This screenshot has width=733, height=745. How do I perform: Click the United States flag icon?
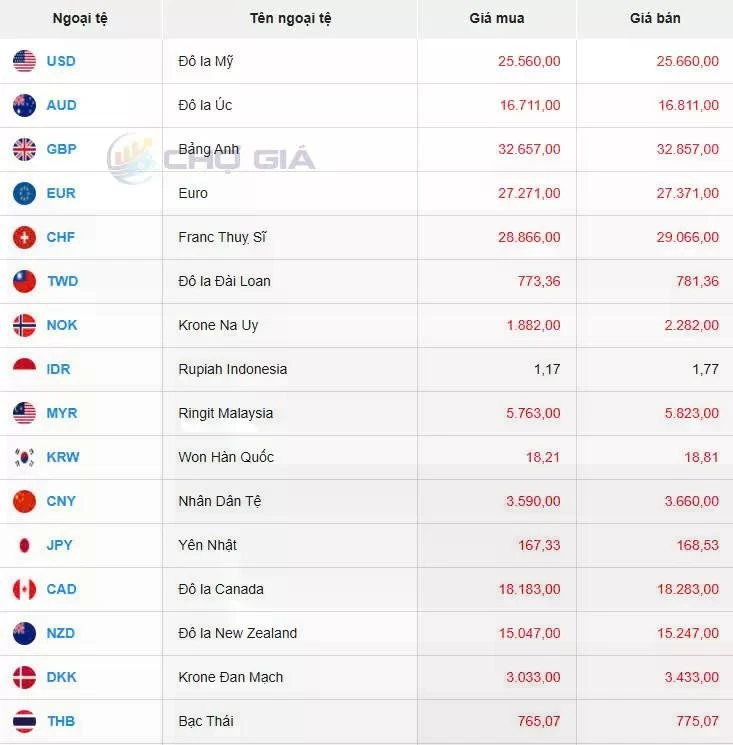coord(25,61)
